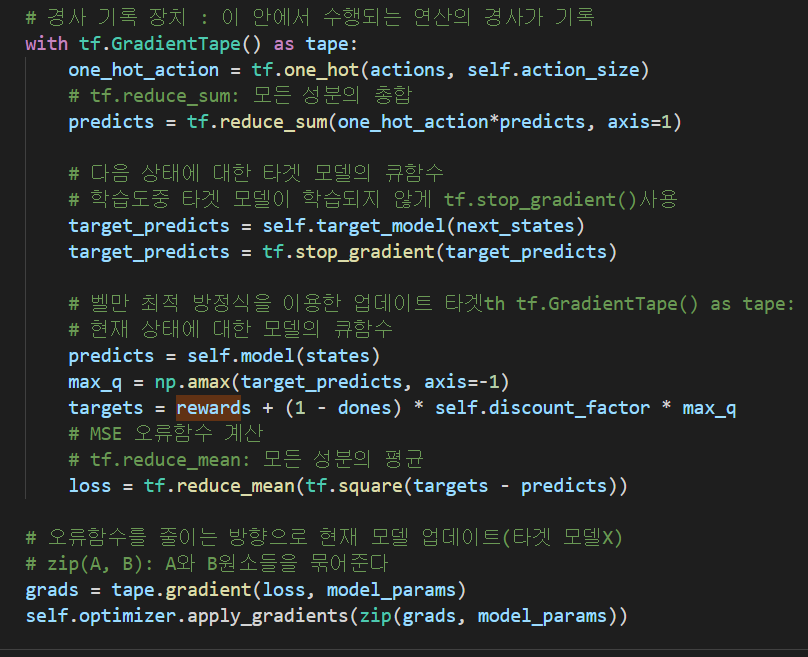Click grads variable on the tape.gradient line
Viewport: 808px width, 657px height.
pos(52,590)
